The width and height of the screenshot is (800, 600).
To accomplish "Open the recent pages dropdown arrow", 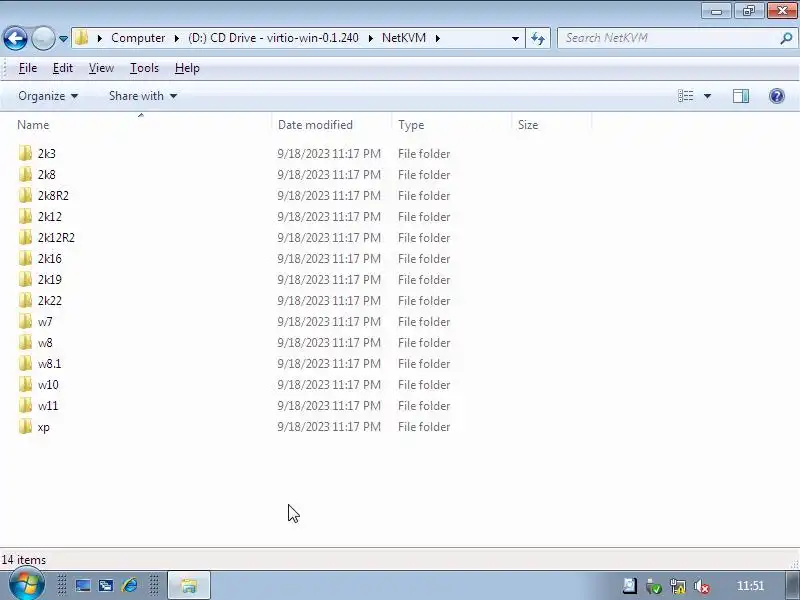I will (x=63, y=39).
